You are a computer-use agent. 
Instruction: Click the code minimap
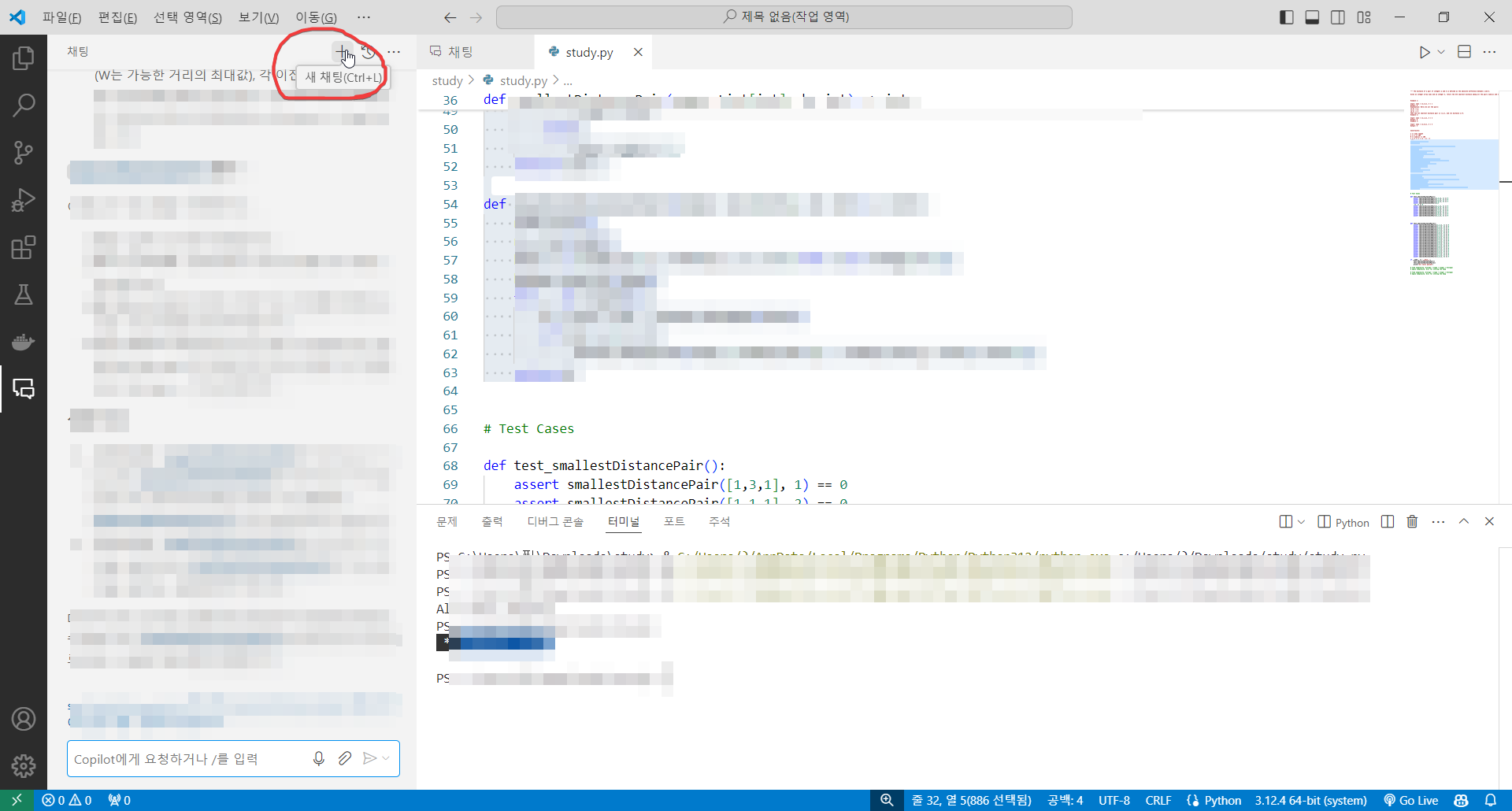tap(1453, 181)
